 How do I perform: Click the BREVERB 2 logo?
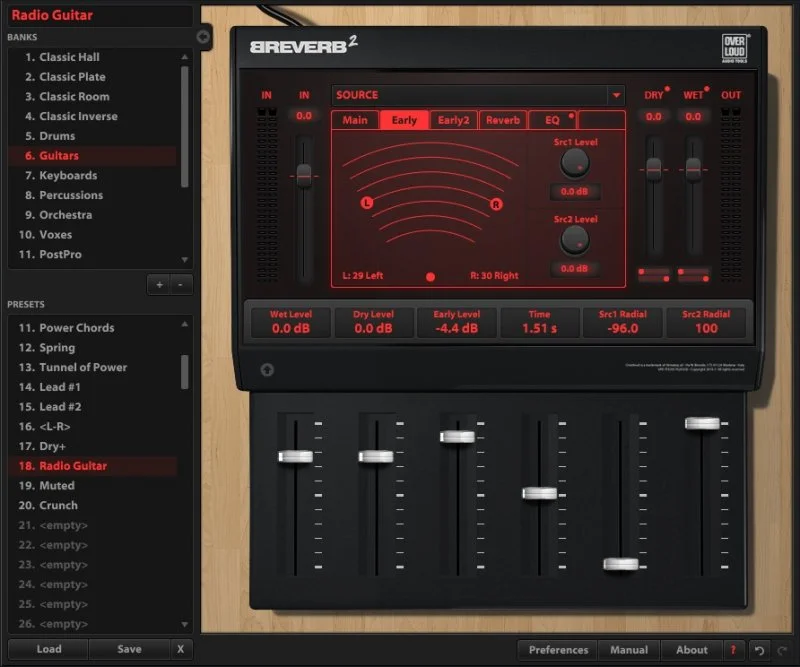click(x=304, y=45)
